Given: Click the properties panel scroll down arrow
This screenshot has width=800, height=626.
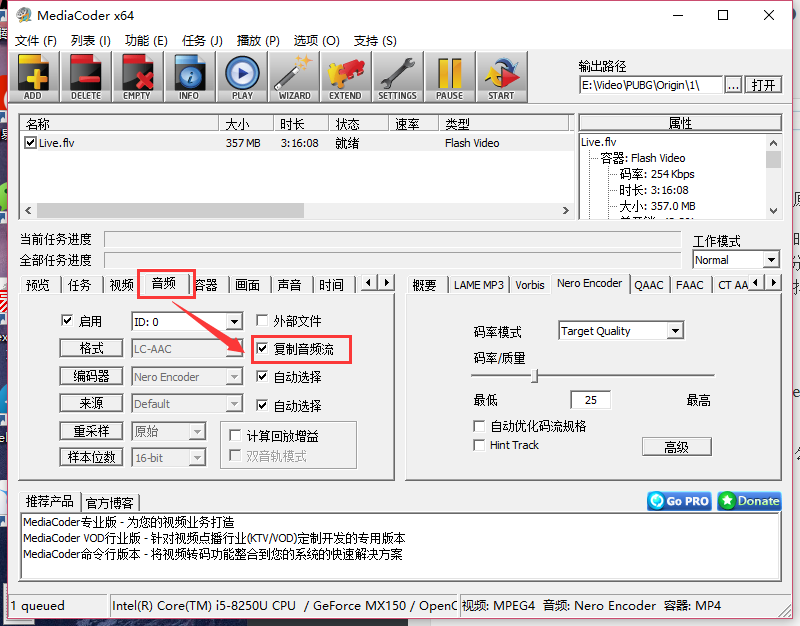Looking at the screenshot, I should 773,211.
